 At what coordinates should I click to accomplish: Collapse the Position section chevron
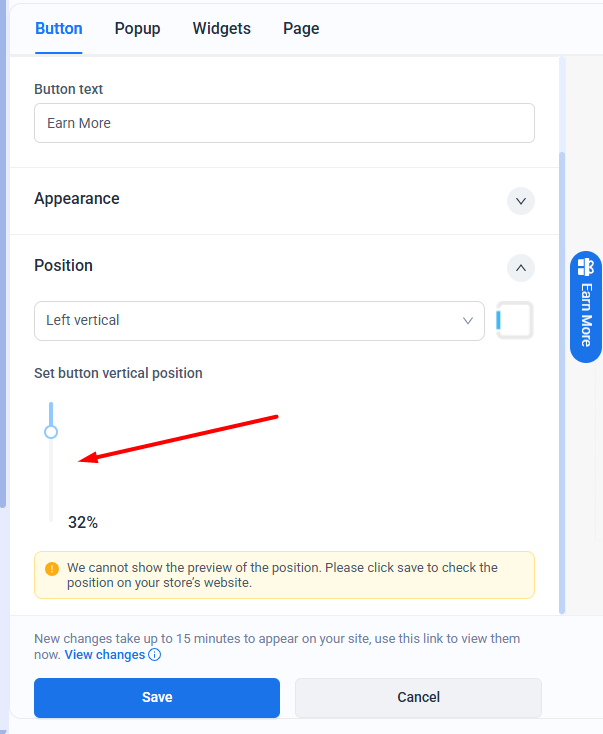point(520,268)
